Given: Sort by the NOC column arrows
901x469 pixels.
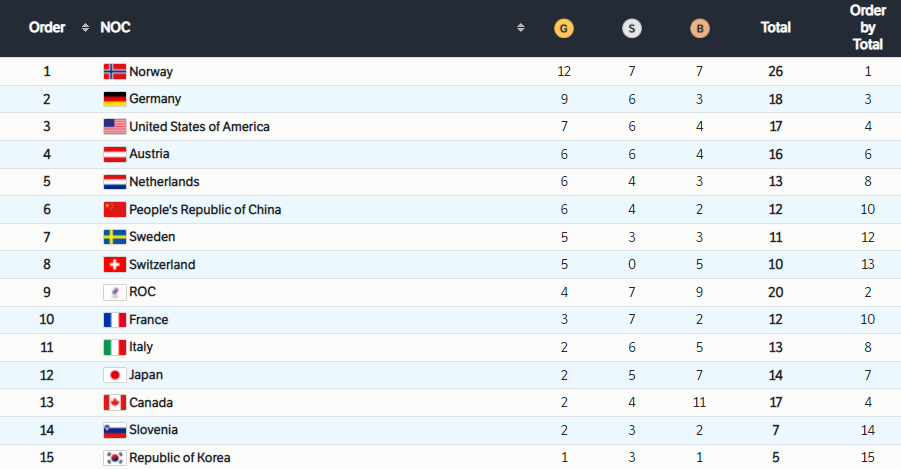Looking at the screenshot, I should tap(521, 28).
